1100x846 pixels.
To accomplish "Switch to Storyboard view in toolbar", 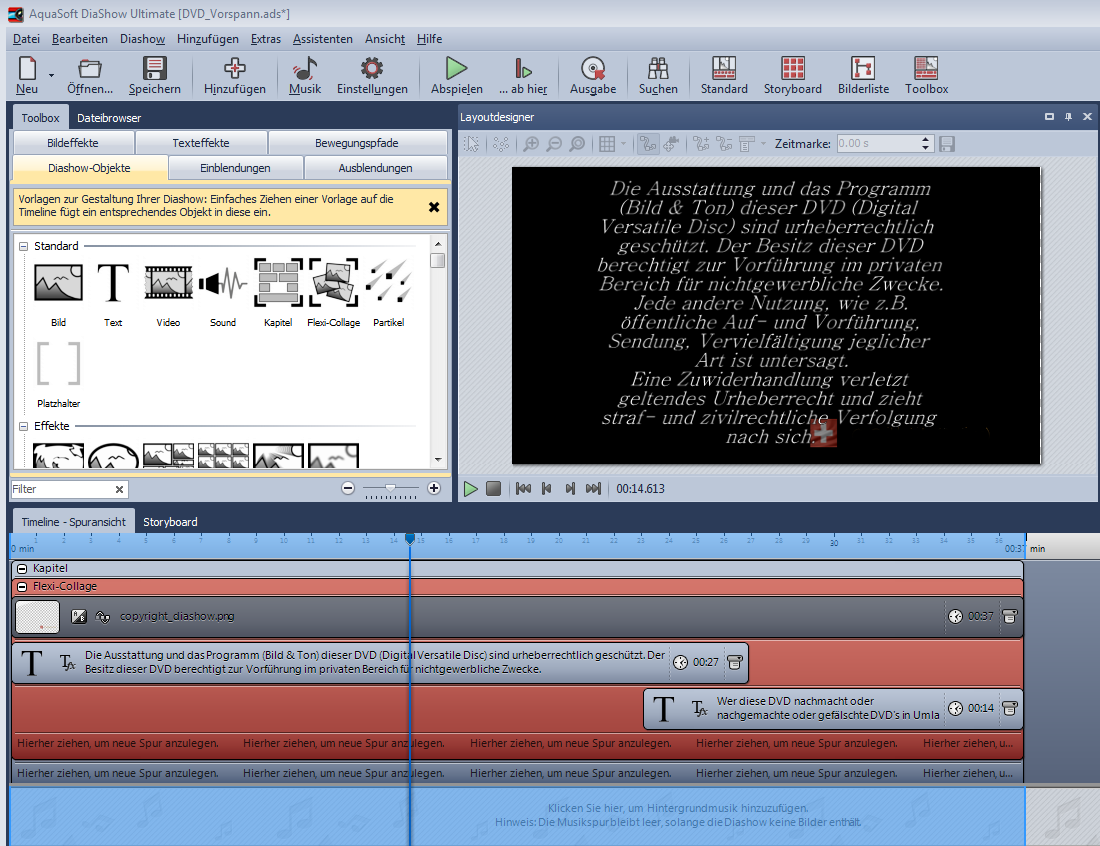I will pos(792,69).
